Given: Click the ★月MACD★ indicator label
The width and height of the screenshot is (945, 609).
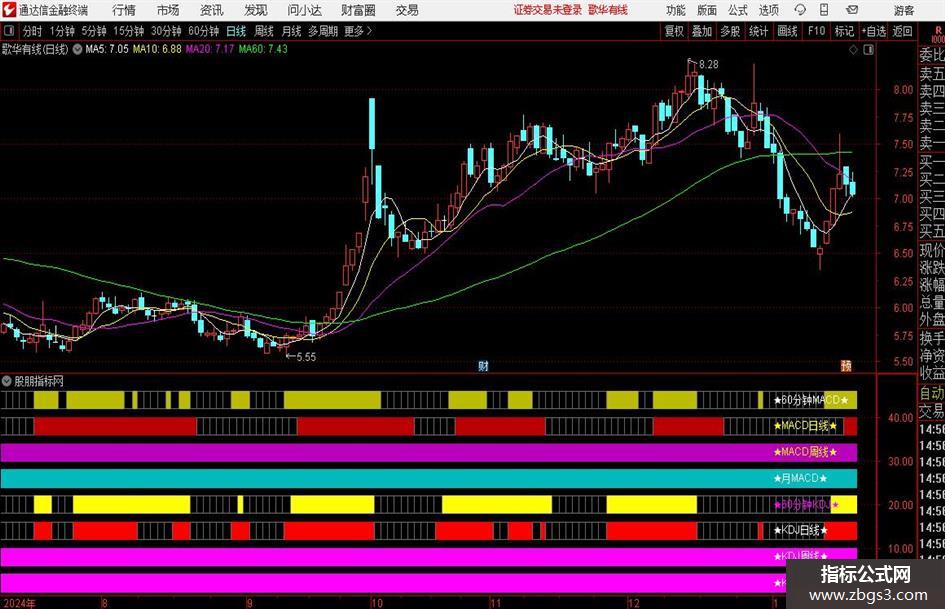Looking at the screenshot, I should tap(800, 479).
